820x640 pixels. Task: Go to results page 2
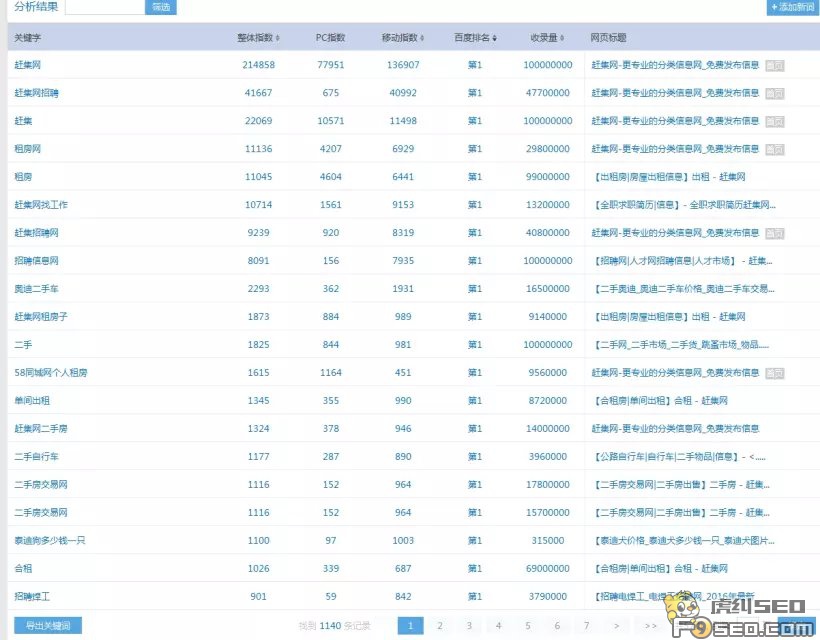pyautogui.click(x=440, y=624)
